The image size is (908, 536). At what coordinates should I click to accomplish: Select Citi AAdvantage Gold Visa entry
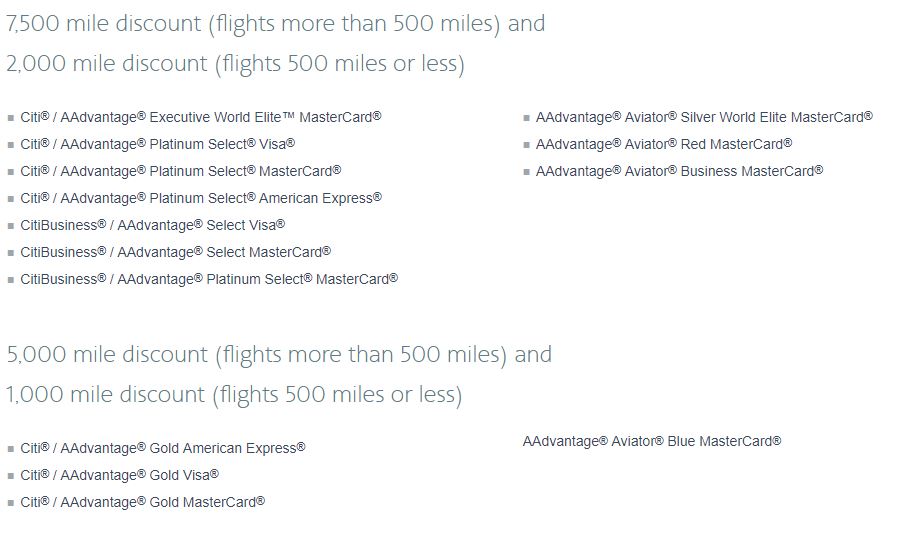119,475
